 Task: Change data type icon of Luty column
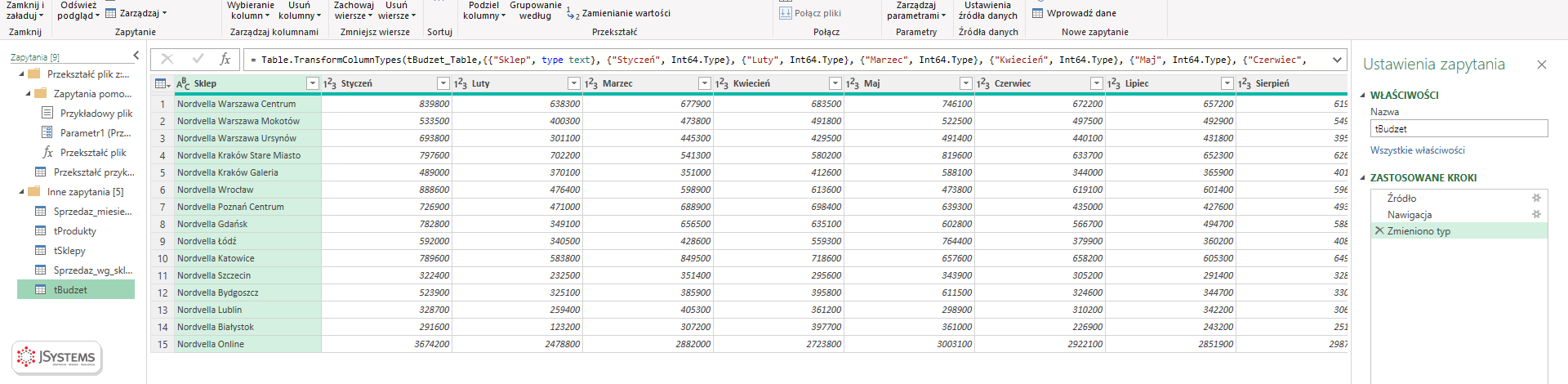coord(461,83)
